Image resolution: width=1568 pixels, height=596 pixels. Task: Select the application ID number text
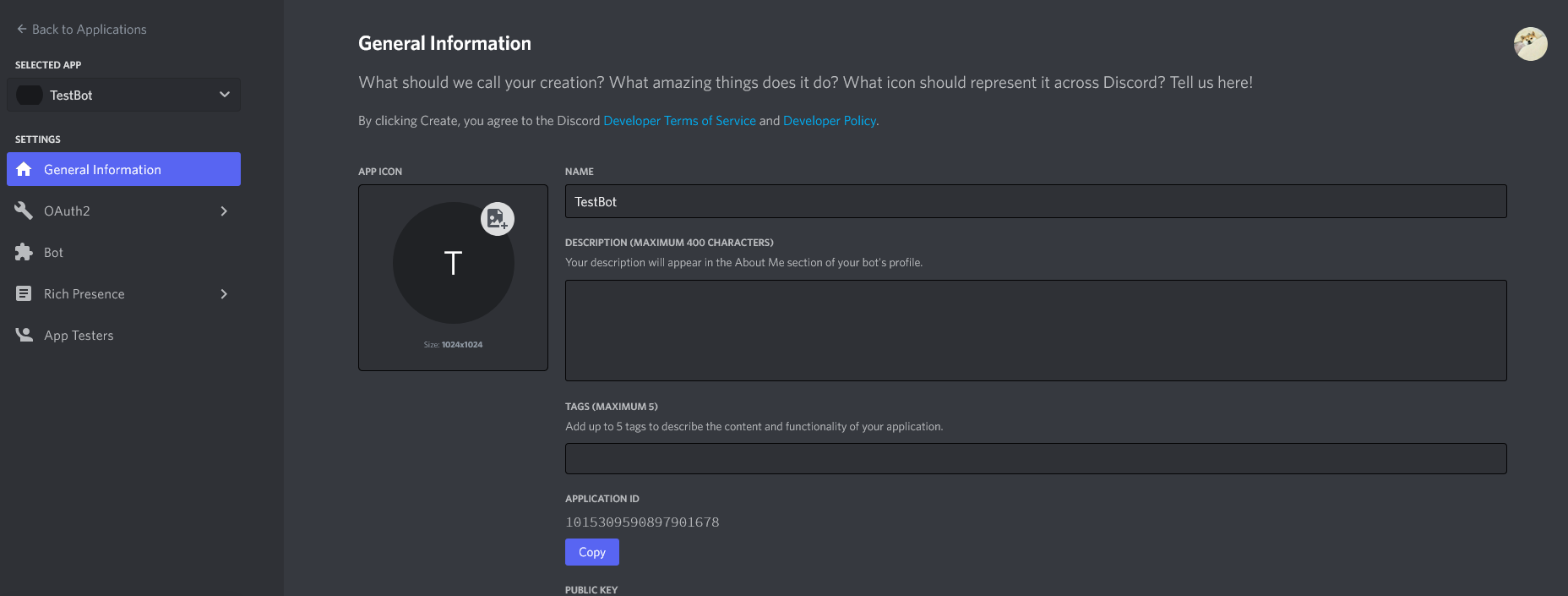[x=642, y=522]
